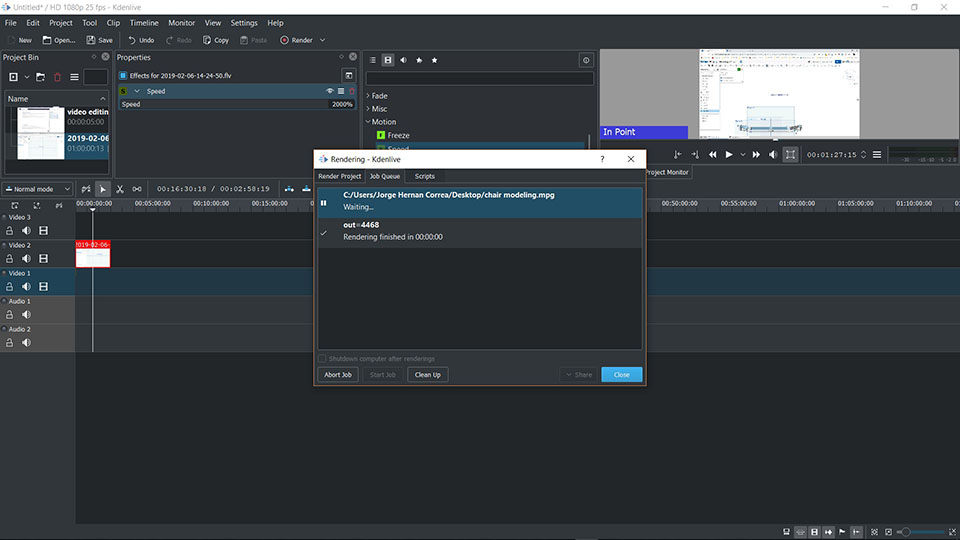This screenshot has width=960, height=540.
Task: Click the red Delete Clip icon in bin
Action: point(57,77)
